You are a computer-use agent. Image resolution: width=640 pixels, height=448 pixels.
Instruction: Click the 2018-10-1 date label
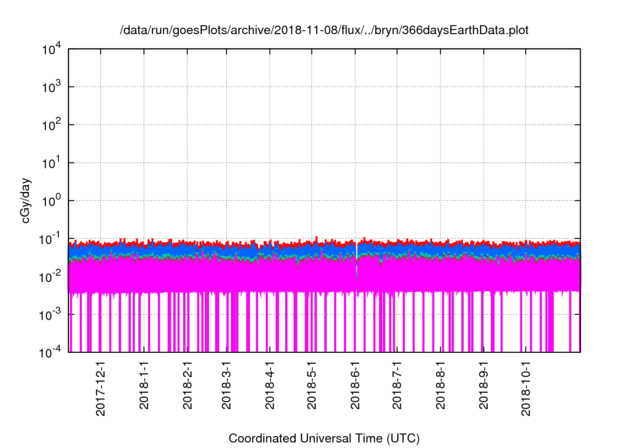(x=526, y=388)
